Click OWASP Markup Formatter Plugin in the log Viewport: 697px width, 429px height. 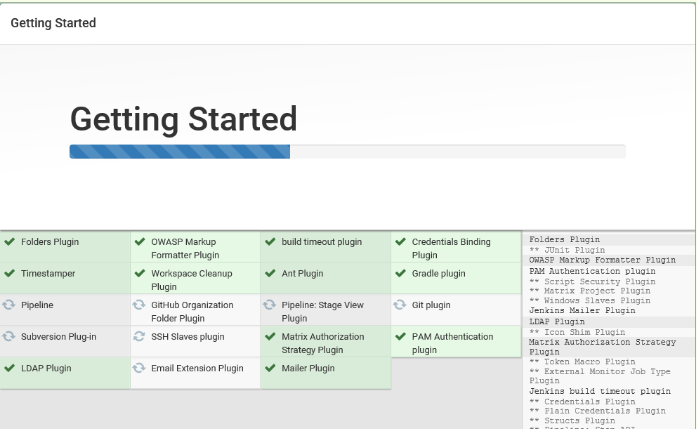click(x=602, y=260)
